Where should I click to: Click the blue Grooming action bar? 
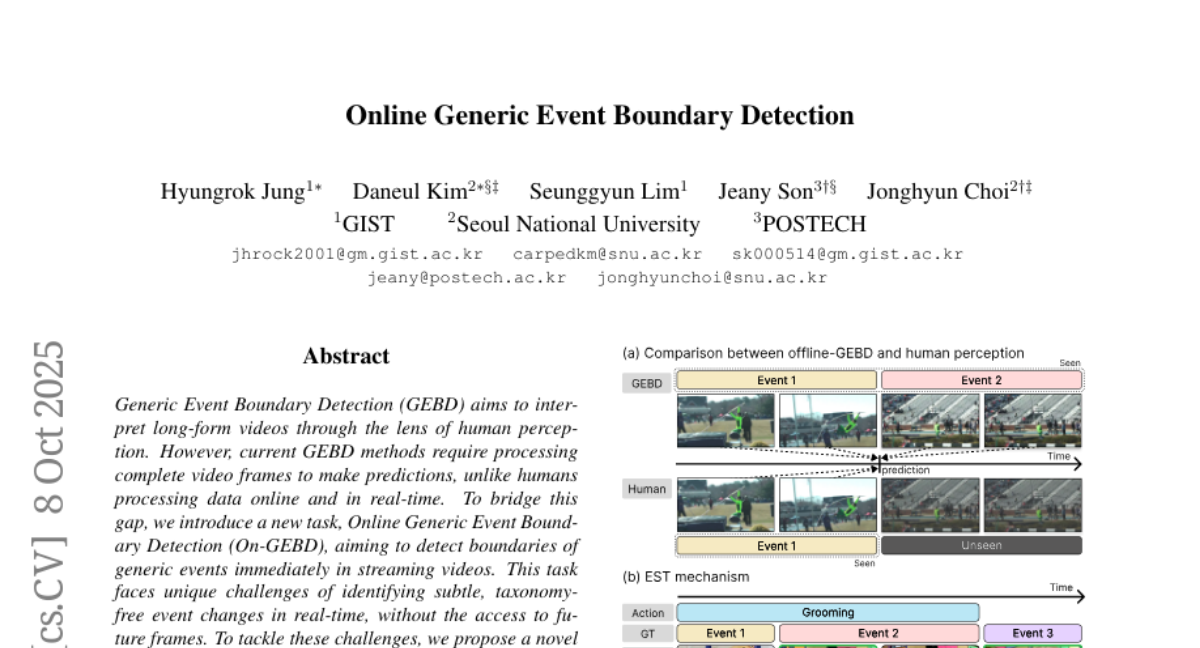828,612
